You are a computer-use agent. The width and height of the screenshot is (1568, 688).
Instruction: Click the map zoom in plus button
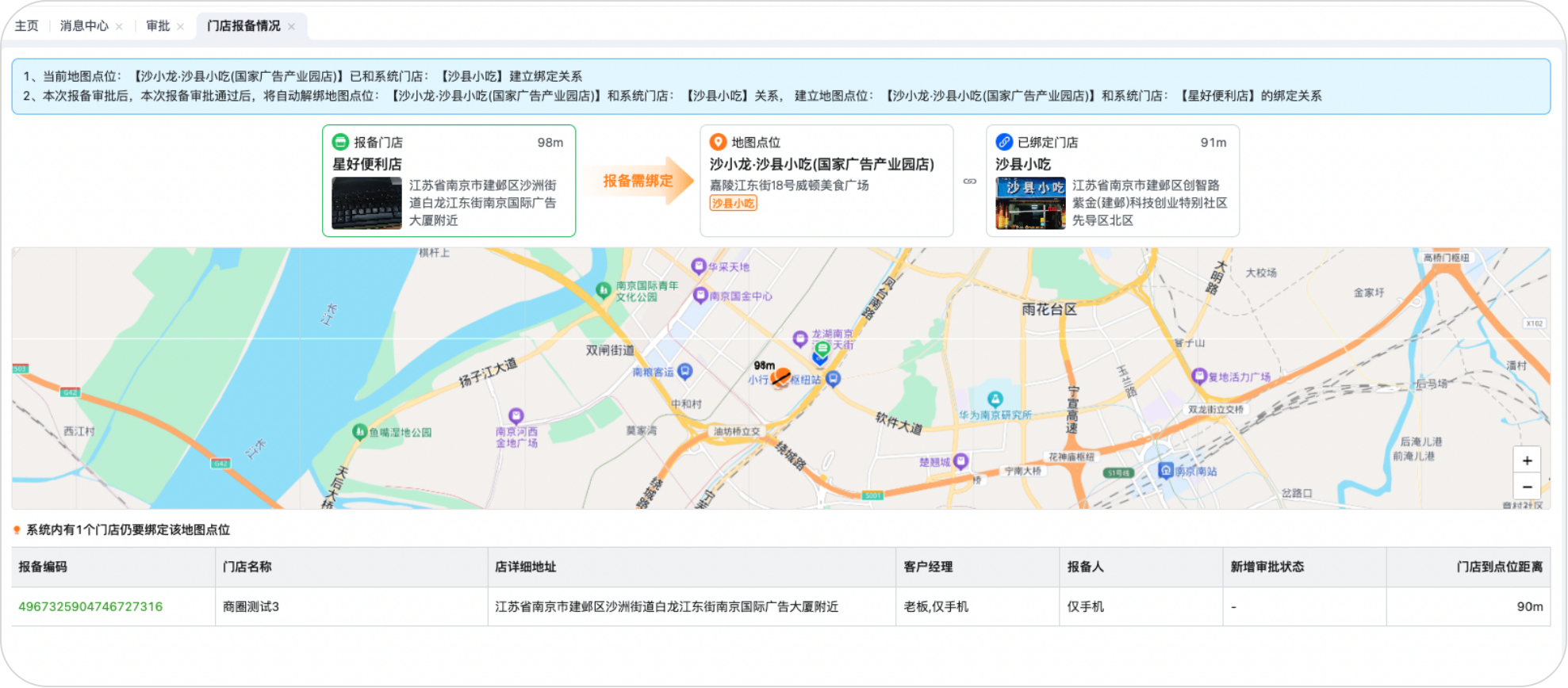[x=1527, y=461]
